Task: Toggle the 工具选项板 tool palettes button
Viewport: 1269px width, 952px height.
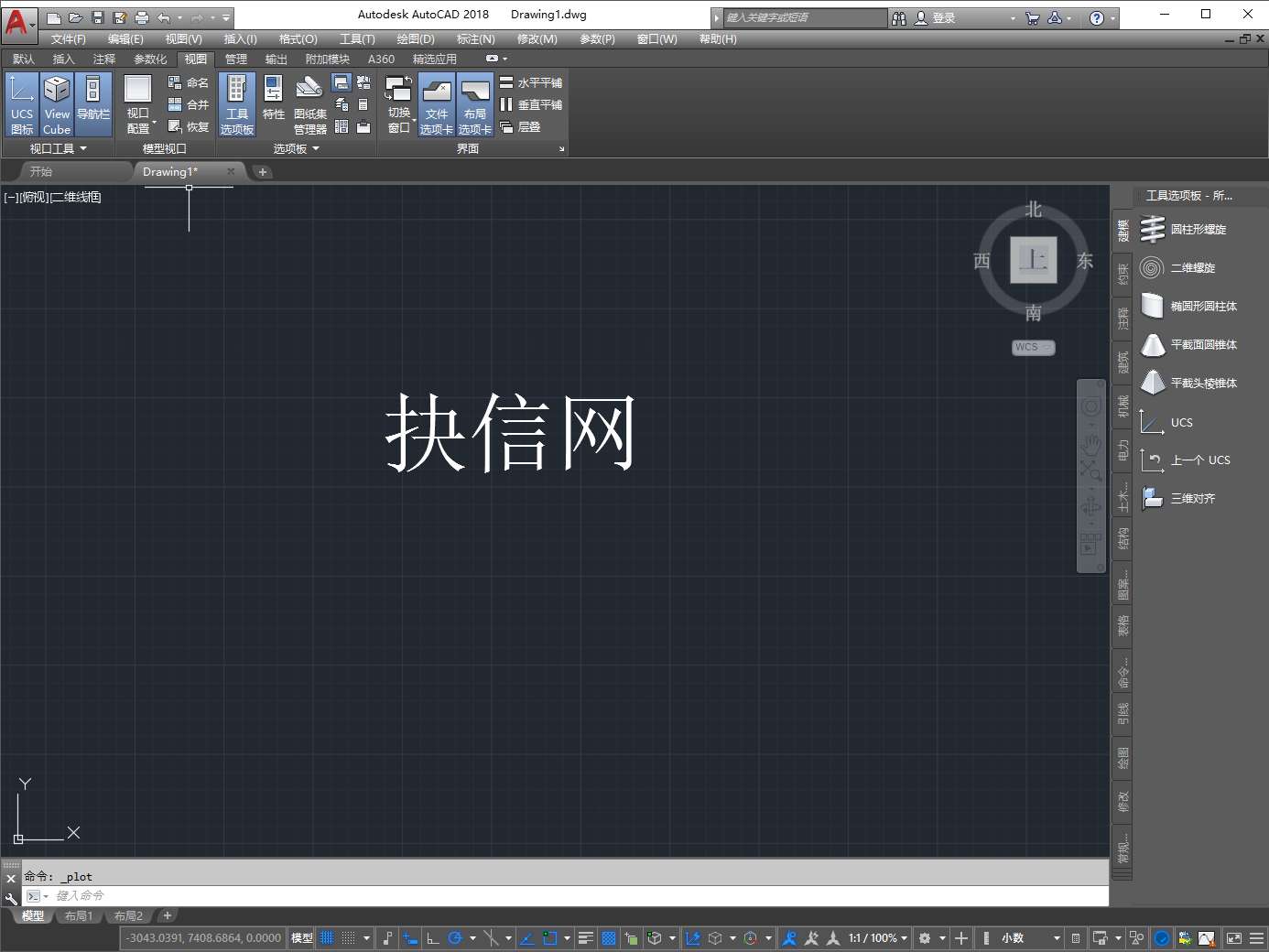Action: point(237,105)
